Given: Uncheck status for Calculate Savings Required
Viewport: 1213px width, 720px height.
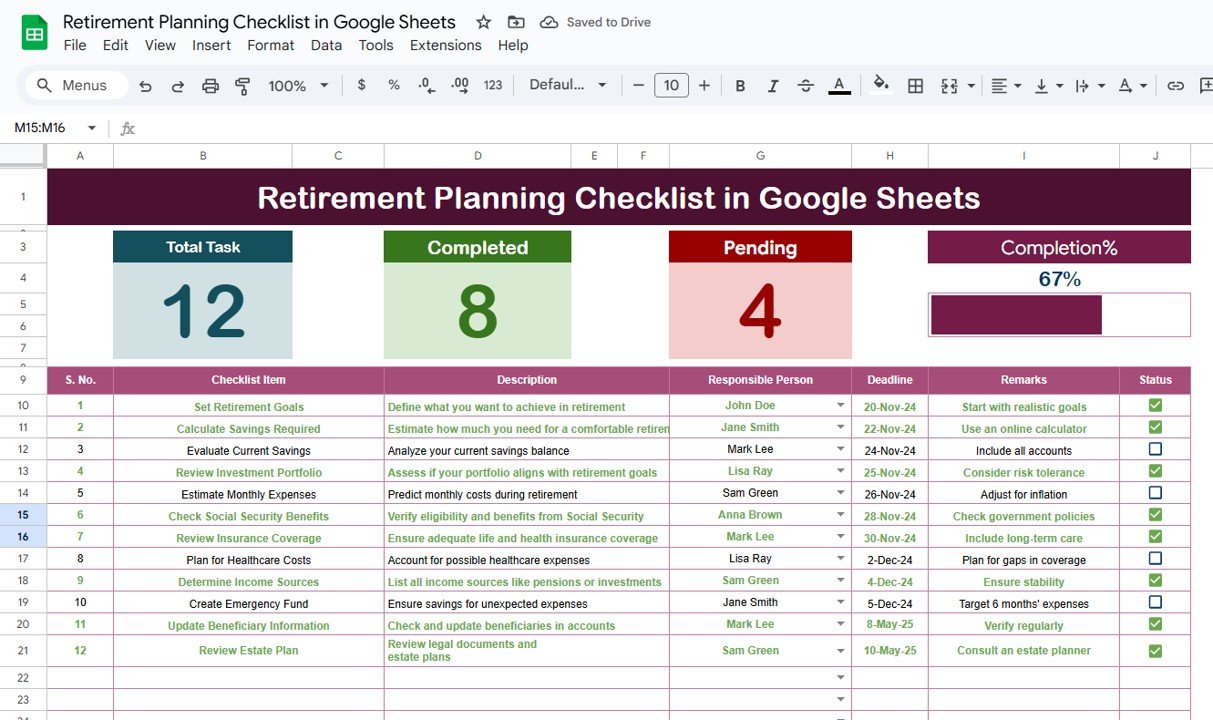Looking at the screenshot, I should click(1155, 428).
